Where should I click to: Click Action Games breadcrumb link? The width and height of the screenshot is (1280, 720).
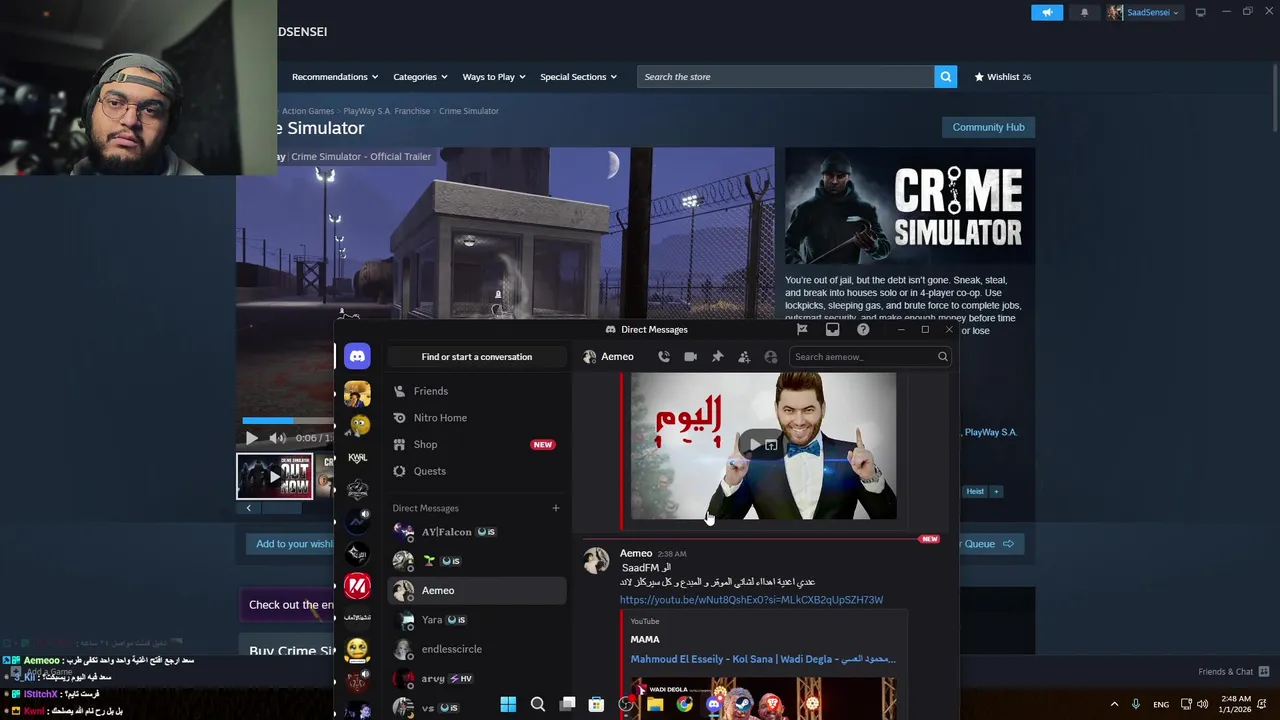[x=308, y=111]
